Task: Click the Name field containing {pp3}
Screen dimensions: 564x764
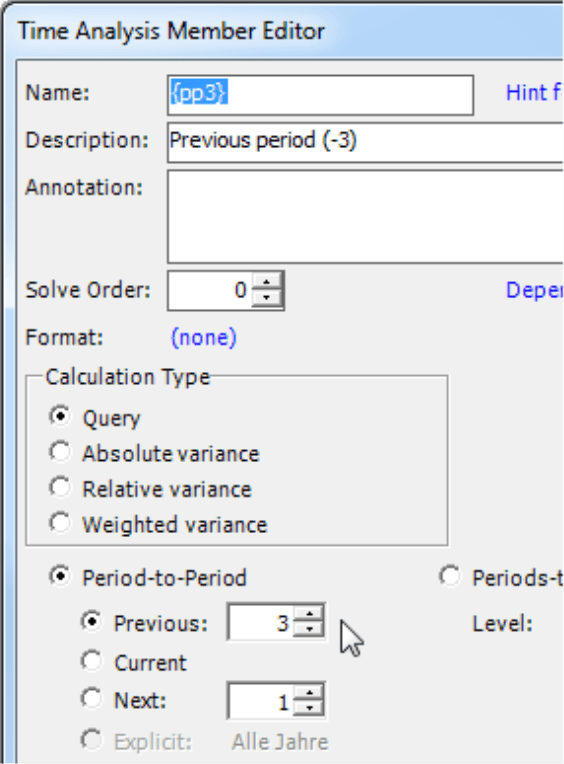Action: pos(320,95)
